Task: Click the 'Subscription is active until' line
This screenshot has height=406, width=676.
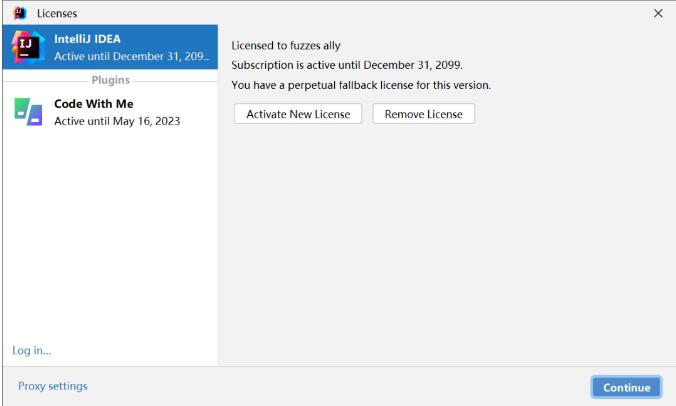Action: [346, 66]
